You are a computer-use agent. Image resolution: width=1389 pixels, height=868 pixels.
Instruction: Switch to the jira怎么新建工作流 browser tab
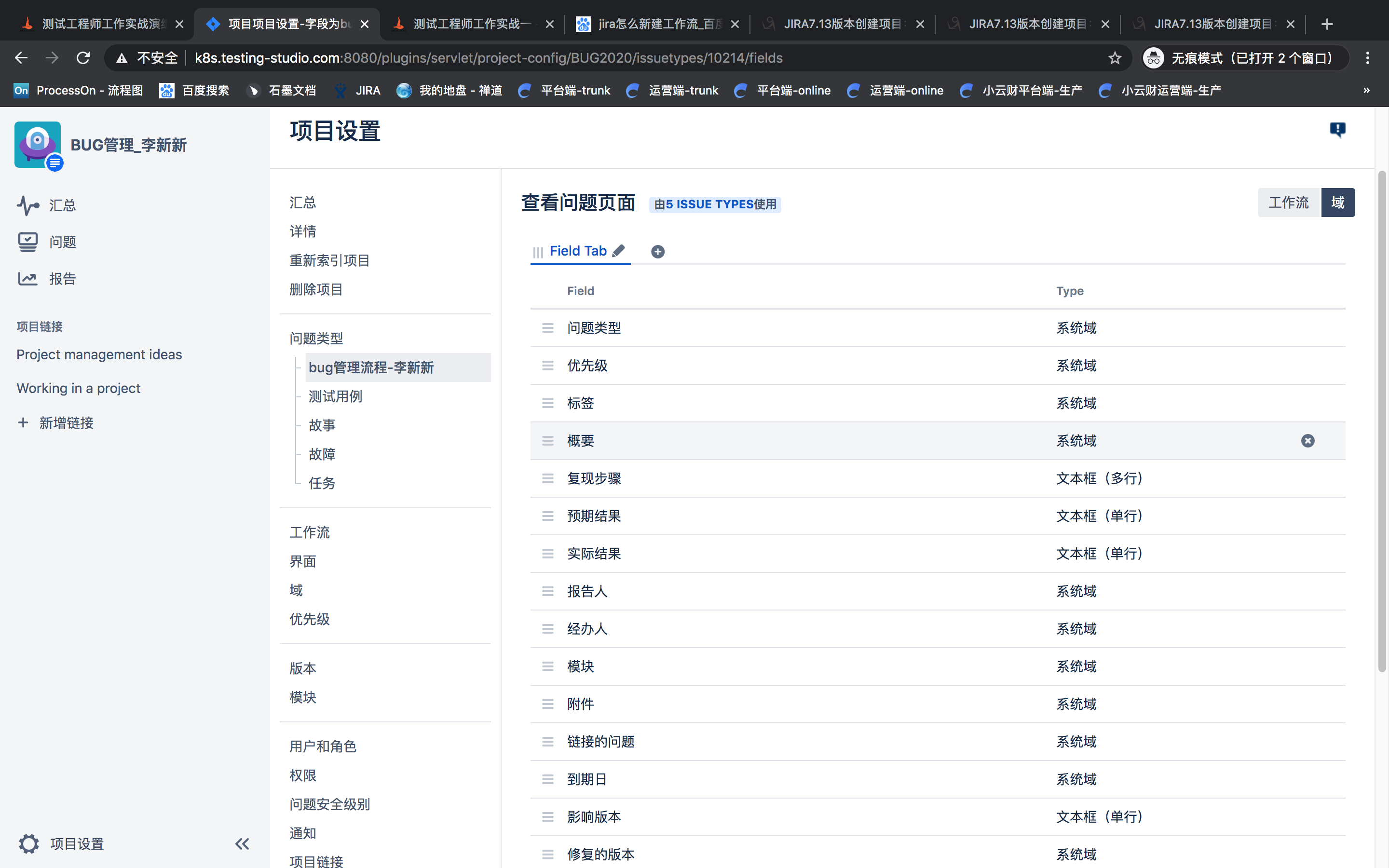click(x=657, y=24)
